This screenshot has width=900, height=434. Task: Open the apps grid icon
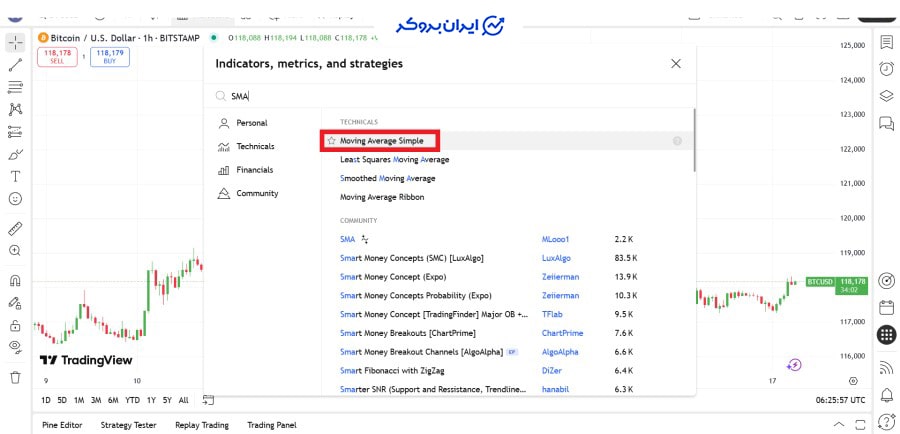point(887,335)
